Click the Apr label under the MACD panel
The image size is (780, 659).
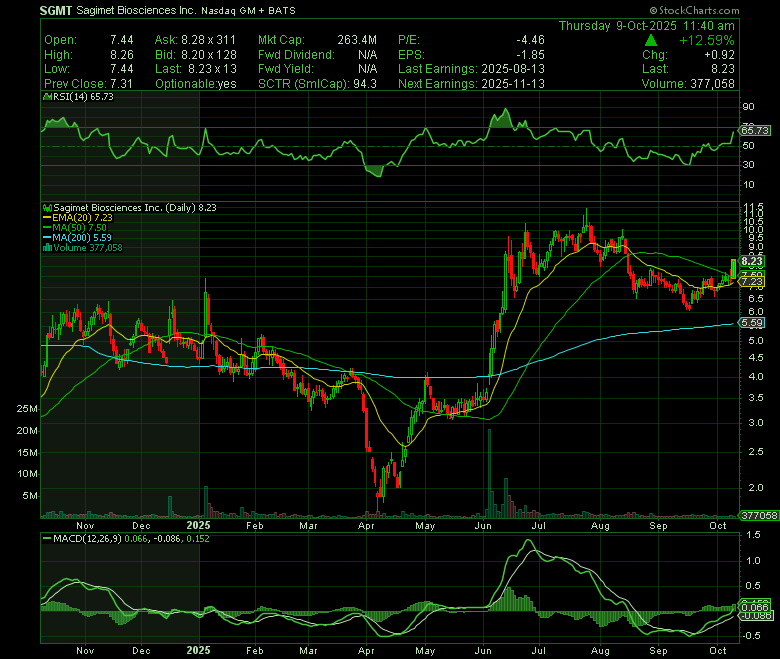[367, 651]
